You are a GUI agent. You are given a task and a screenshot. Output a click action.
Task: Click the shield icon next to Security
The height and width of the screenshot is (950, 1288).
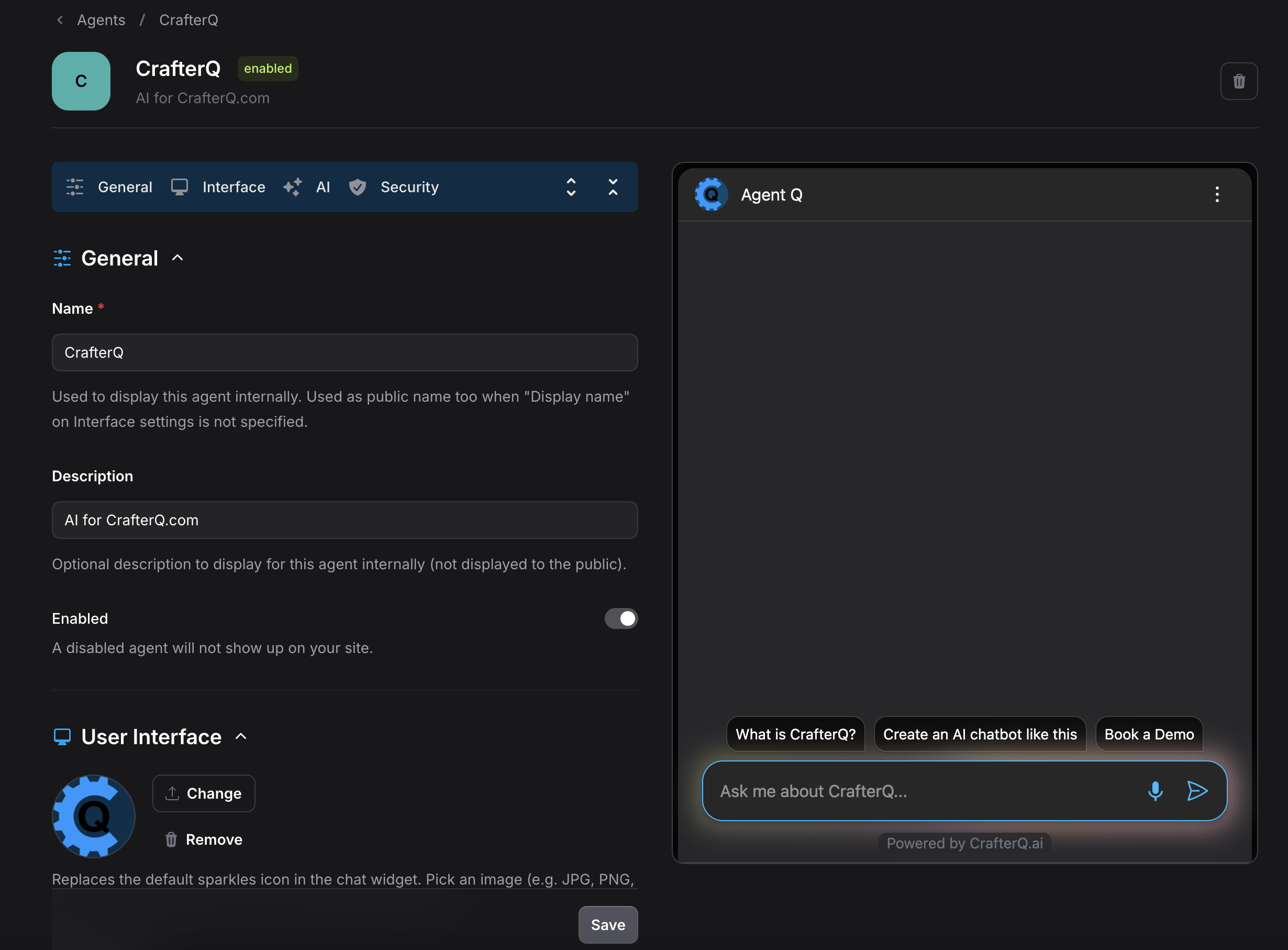pyautogui.click(x=358, y=187)
